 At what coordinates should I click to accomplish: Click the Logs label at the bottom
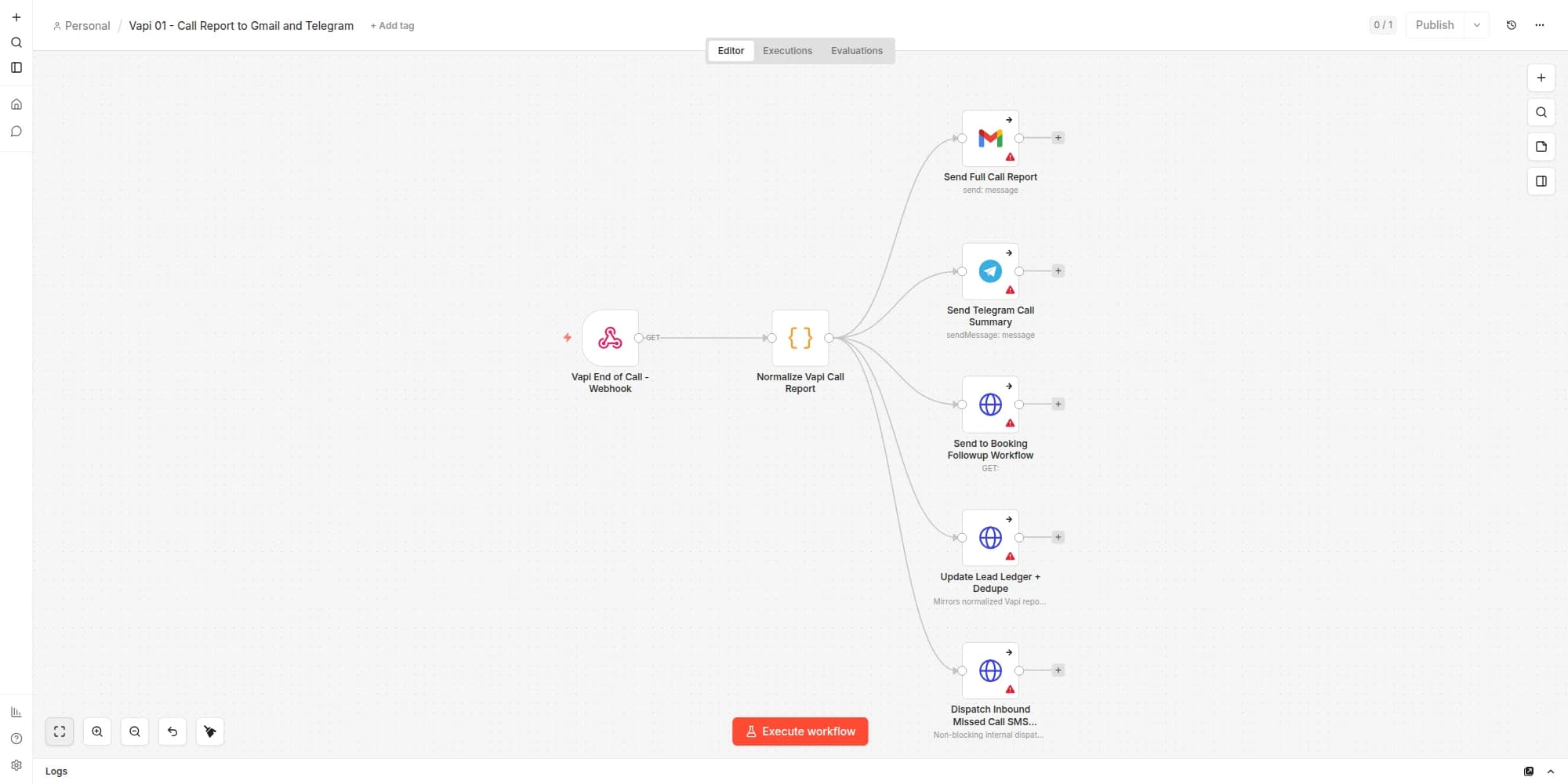pyautogui.click(x=56, y=771)
